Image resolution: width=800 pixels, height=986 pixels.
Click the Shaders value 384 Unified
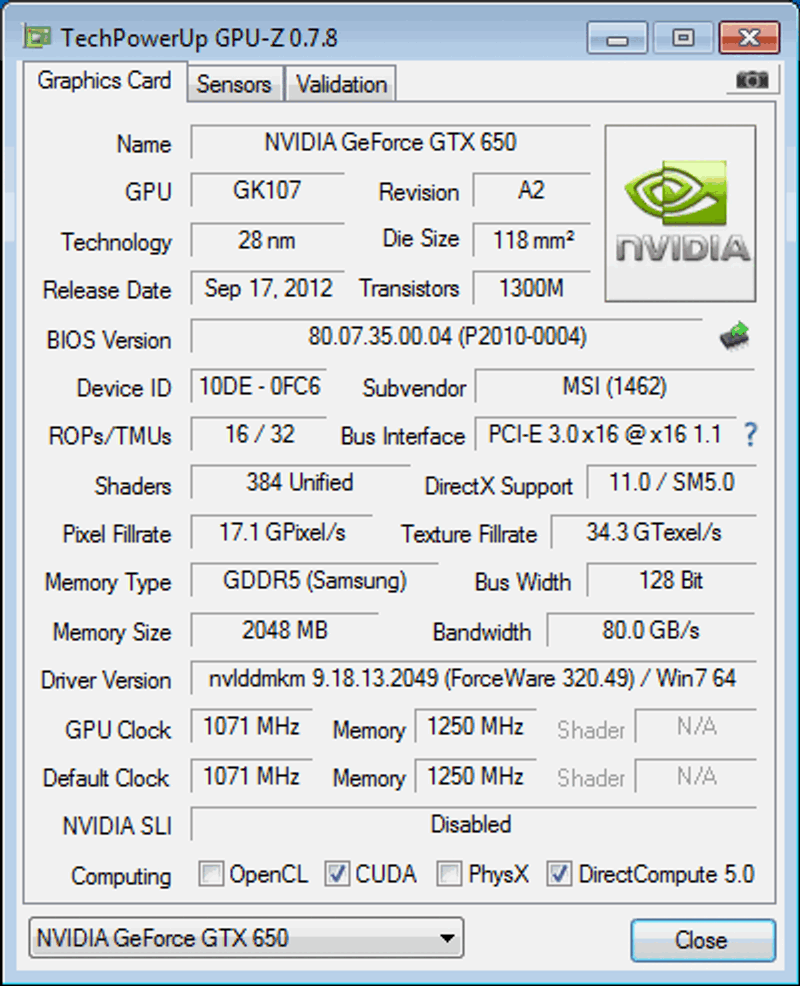pyautogui.click(x=300, y=482)
